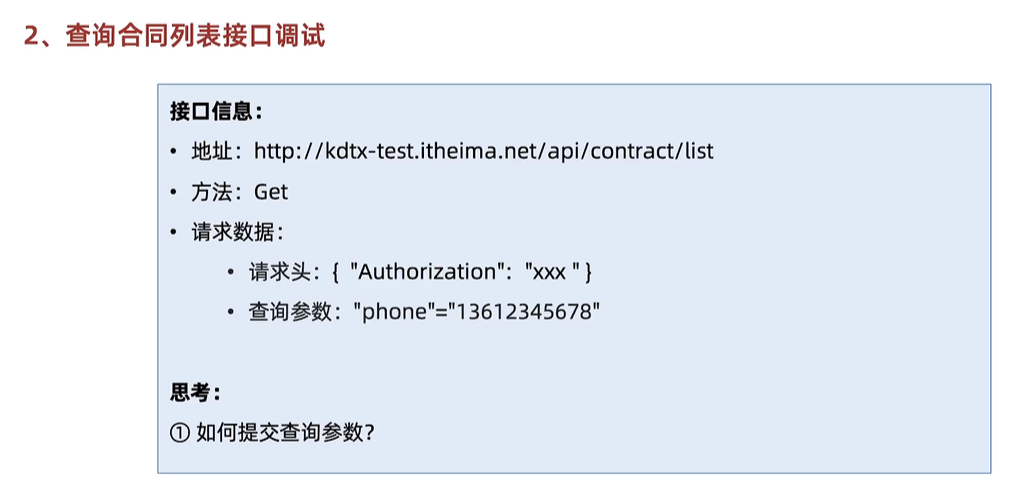Image resolution: width=1025 pixels, height=504 pixels.
Task: Select the "Authorization" header key
Action: pyautogui.click(x=424, y=272)
